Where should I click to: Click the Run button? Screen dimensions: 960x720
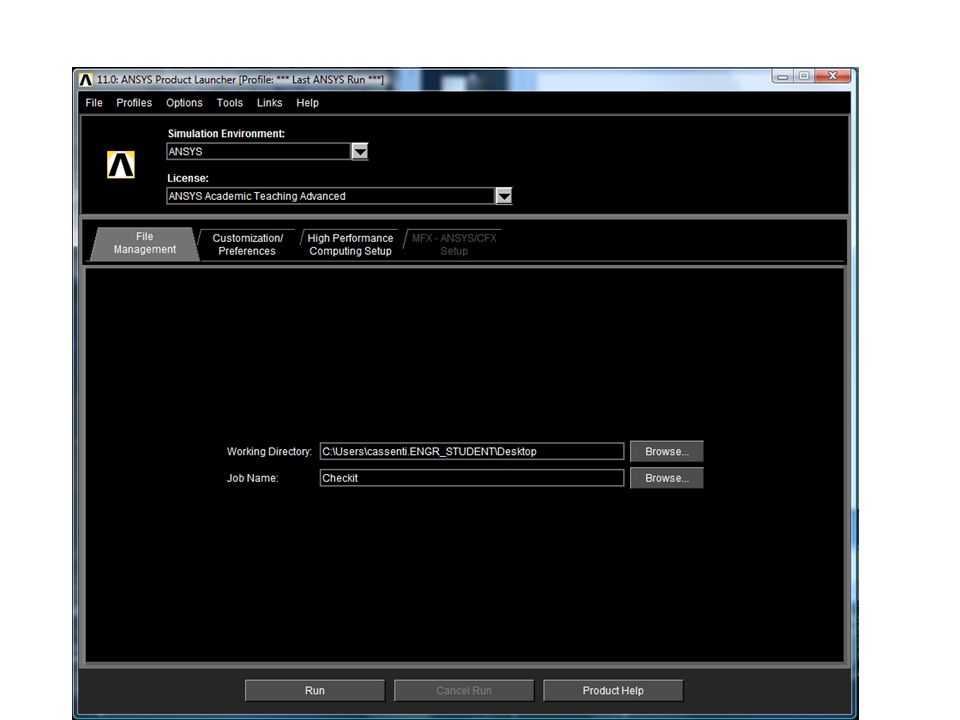(x=315, y=691)
